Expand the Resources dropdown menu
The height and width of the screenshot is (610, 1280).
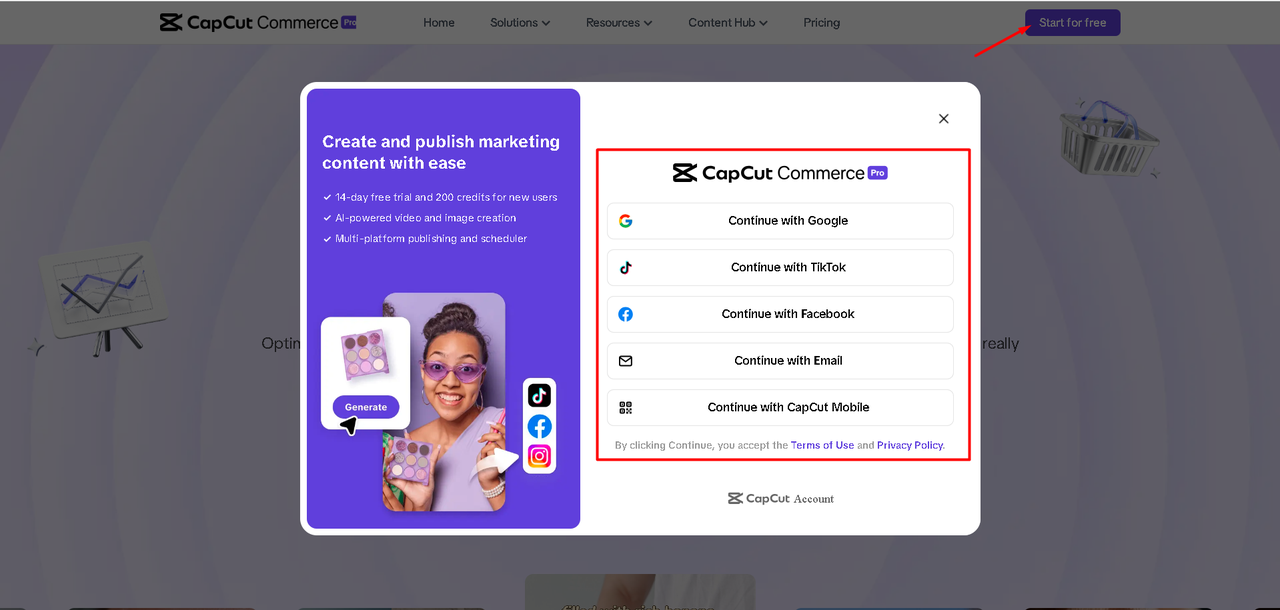(x=619, y=22)
